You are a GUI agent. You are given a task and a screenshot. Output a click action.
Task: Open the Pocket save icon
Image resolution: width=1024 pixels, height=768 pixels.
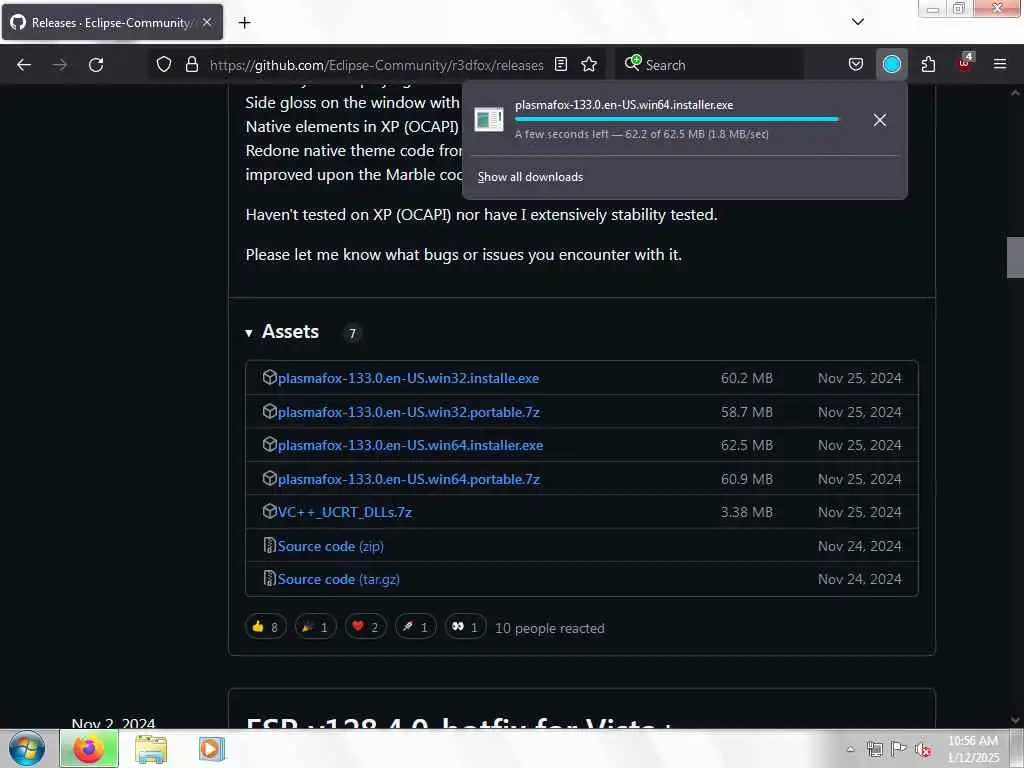[856, 64]
